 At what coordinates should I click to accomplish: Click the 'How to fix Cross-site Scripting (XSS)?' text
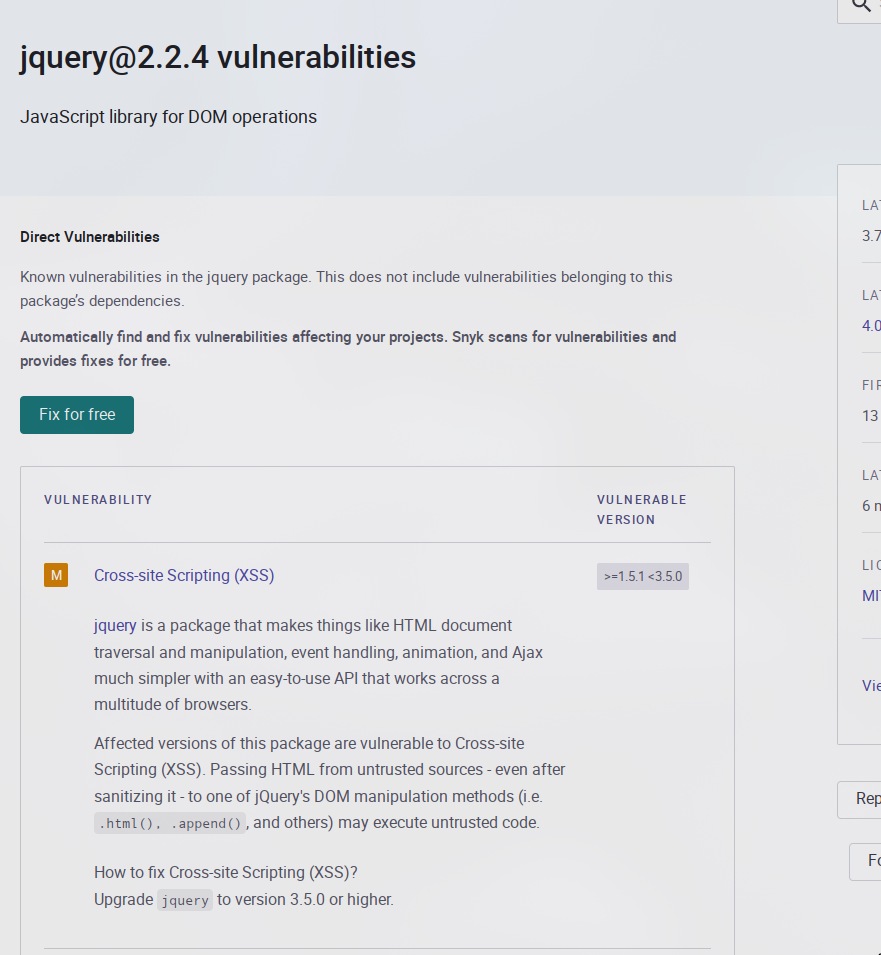coord(226,872)
